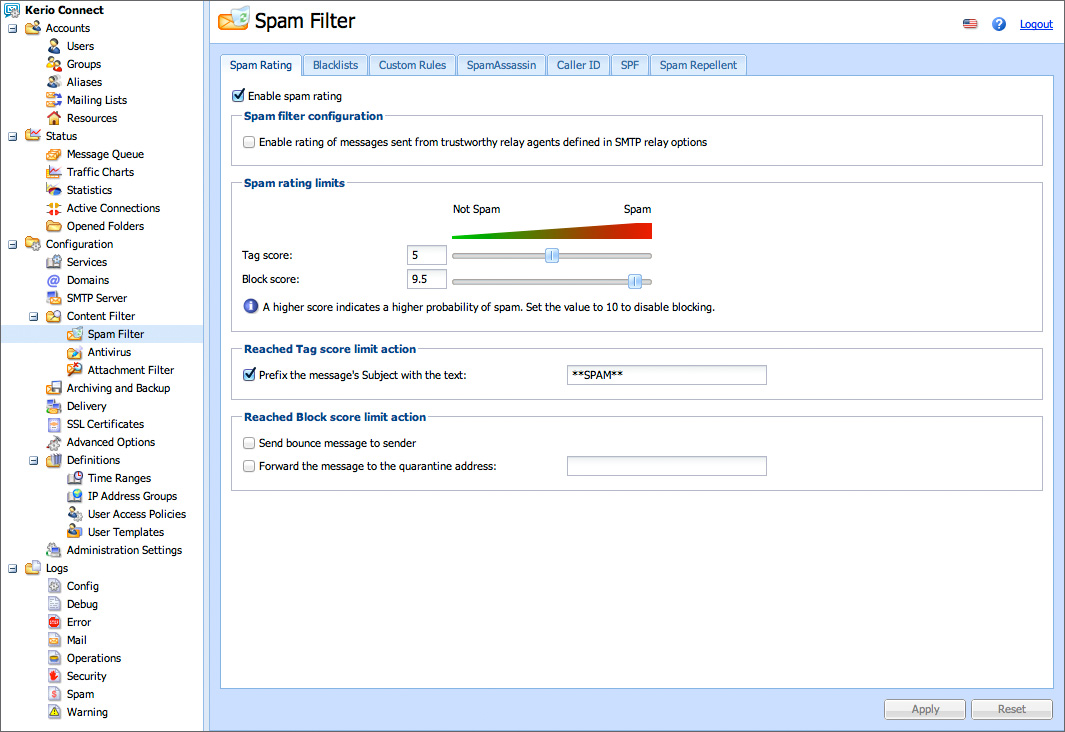Click the Error log stop icon
The image size is (1065, 732).
pos(54,622)
